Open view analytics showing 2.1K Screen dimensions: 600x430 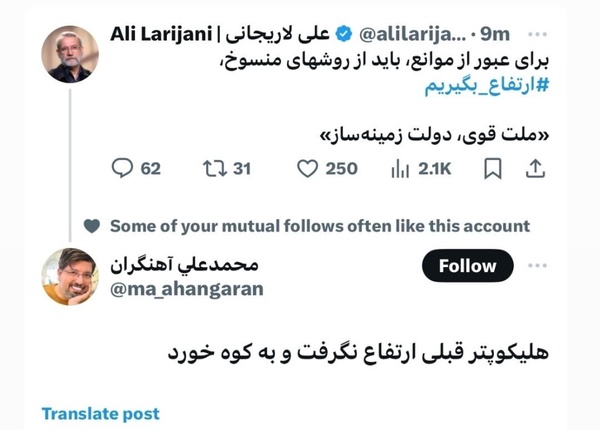point(400,169)
